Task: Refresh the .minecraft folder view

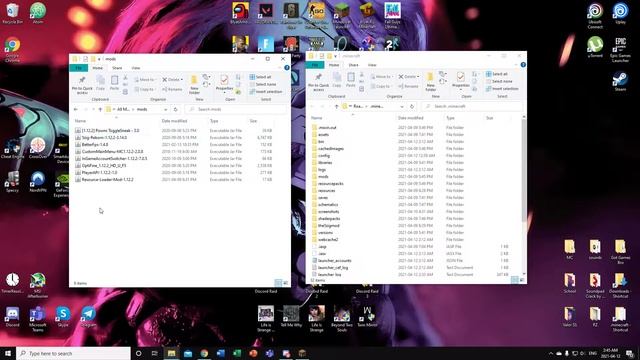Action: click(412, 106)
